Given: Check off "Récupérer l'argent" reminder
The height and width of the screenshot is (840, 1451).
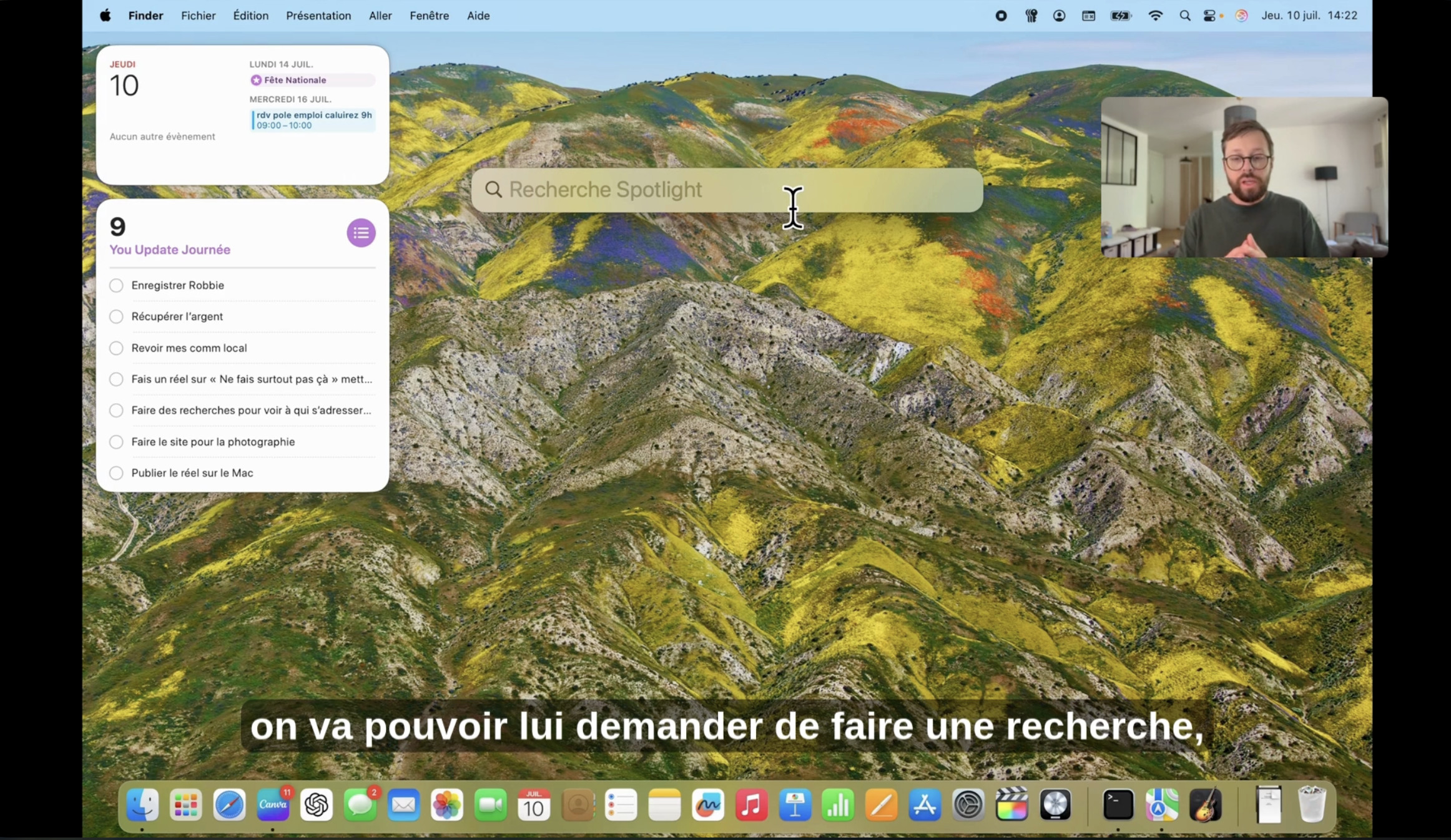Looking at the screenshot, I should click(116, 316).
